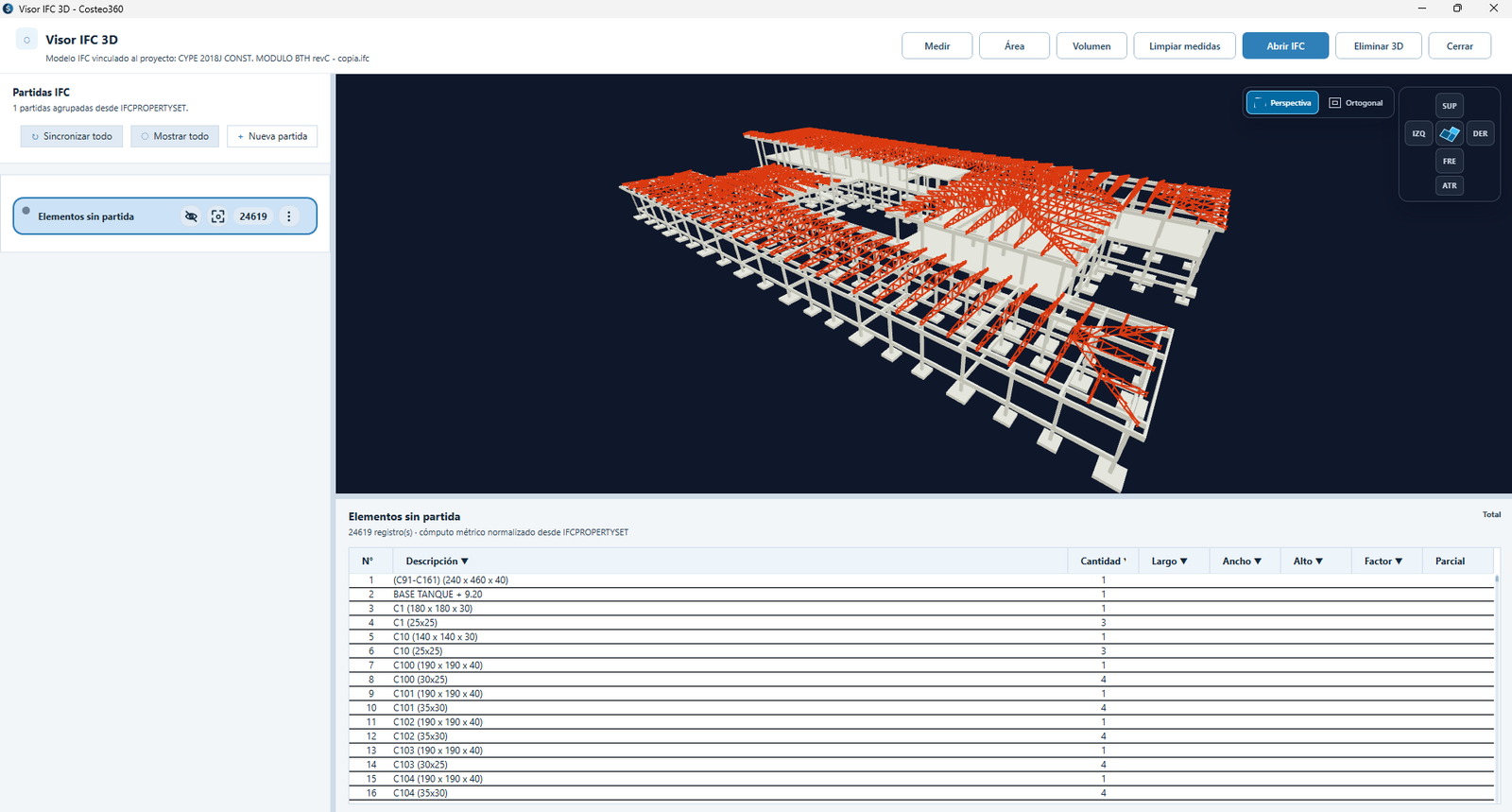Screen dimensions: 1512x812
Task: Select row C104 (190 x 190 x 40)
Action: point(921,779)
